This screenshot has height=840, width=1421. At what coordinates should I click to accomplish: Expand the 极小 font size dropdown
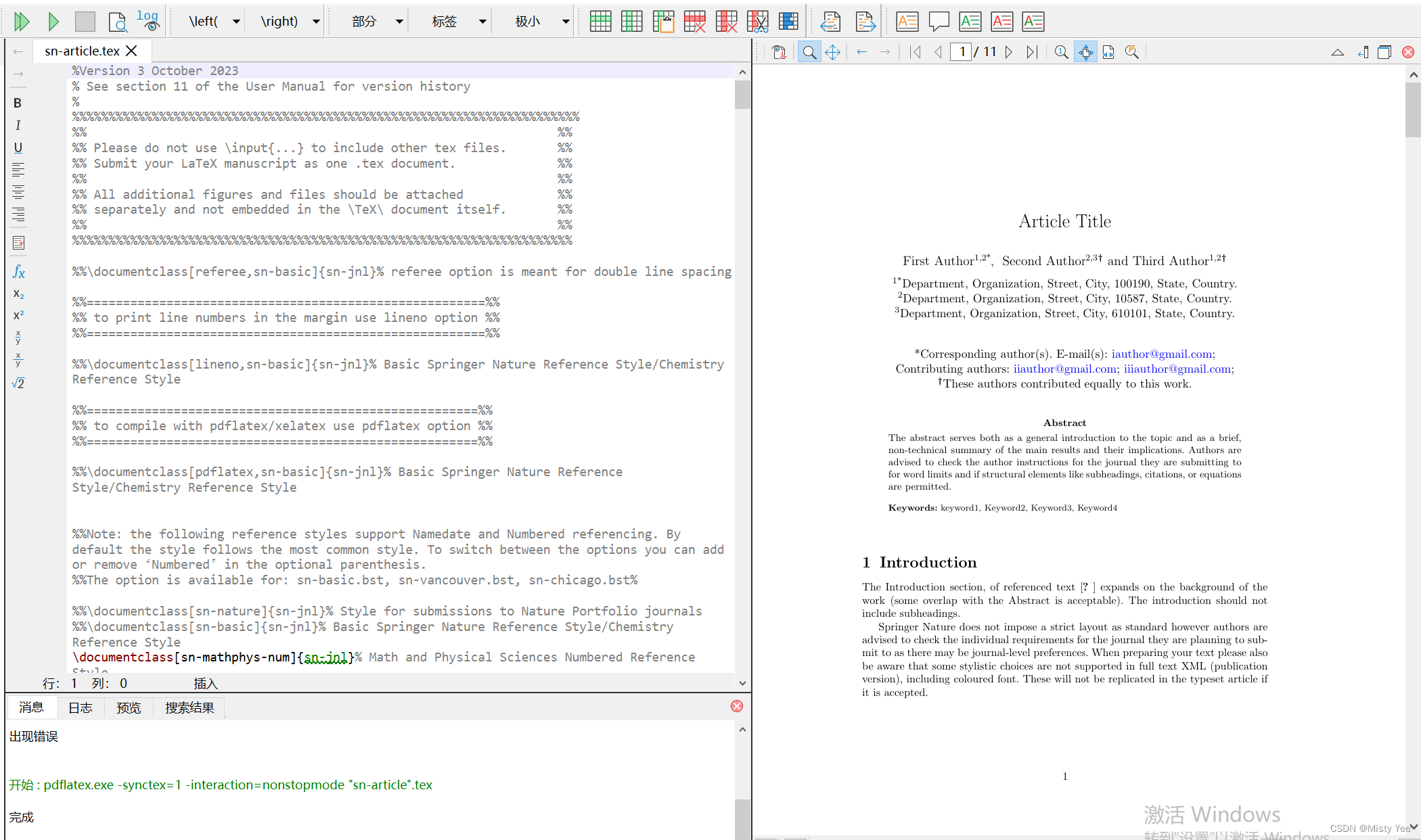(x=566, y=22)
